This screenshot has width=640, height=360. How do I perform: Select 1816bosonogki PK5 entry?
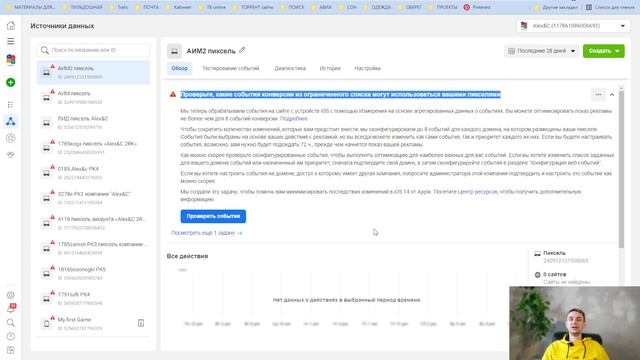pyautogui.click(x=93, y=273)
